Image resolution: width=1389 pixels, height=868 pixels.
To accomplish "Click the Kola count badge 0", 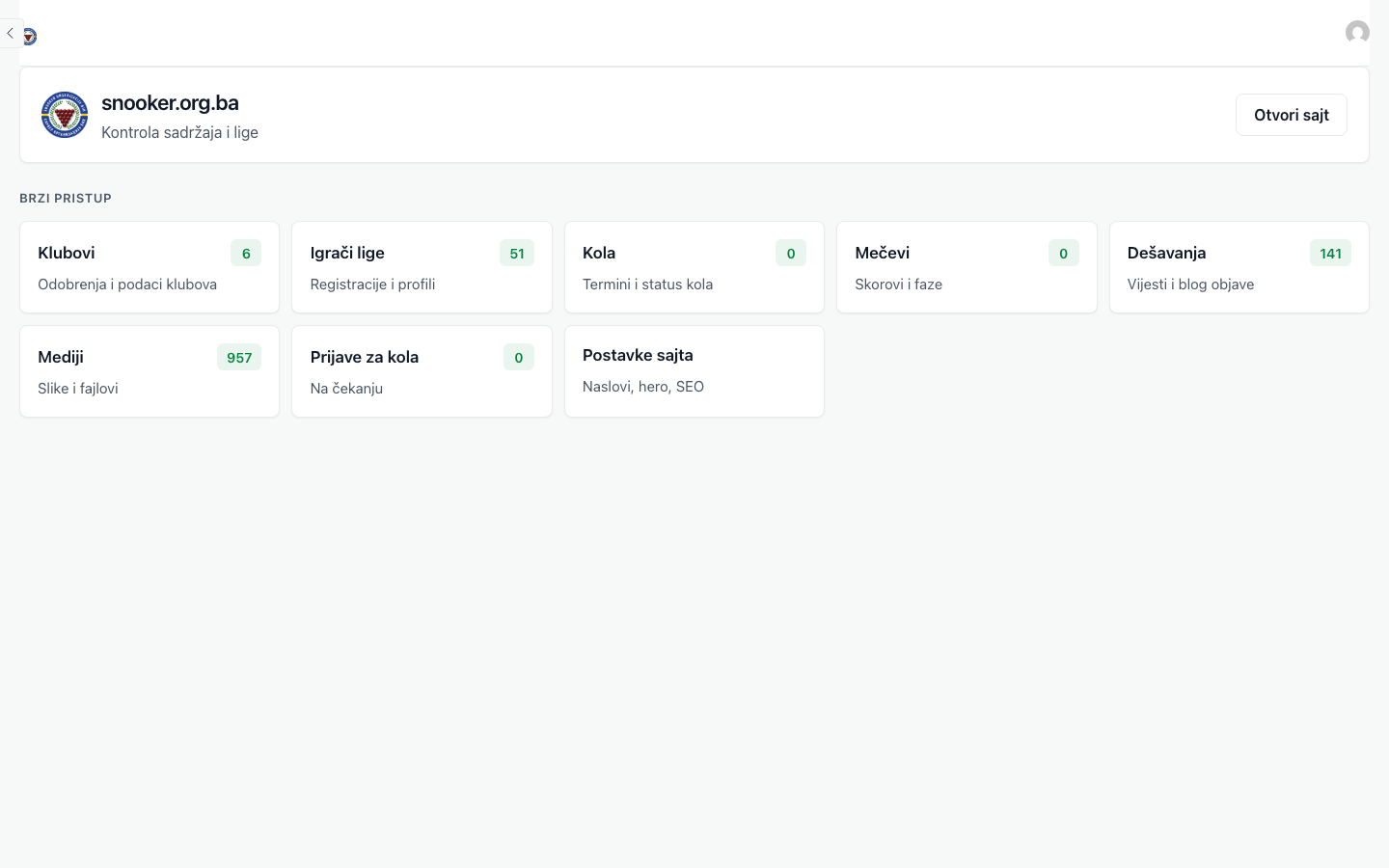I will click(791, 254).
